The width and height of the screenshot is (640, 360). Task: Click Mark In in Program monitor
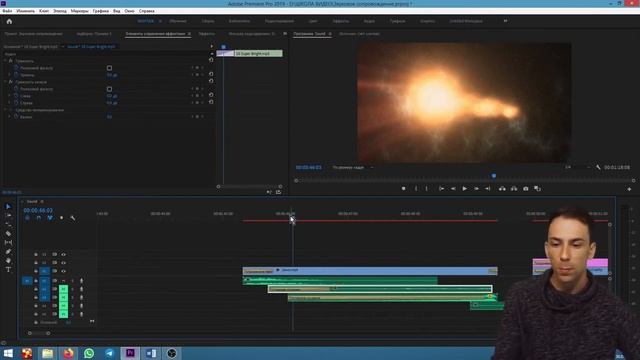416,189
